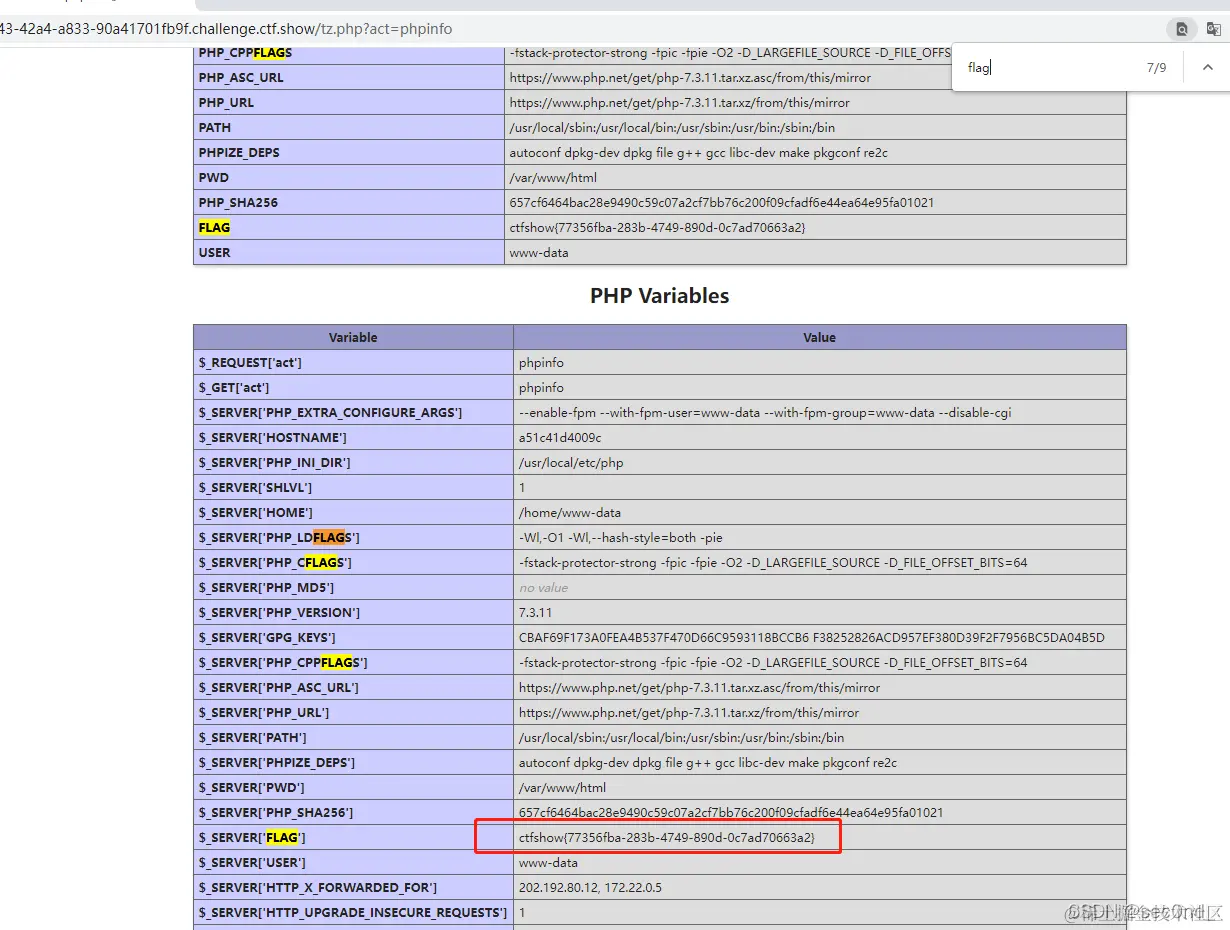Click the 'PHP Variables' heading
The height and width of the screenshot is (930, 1230).
660,296
